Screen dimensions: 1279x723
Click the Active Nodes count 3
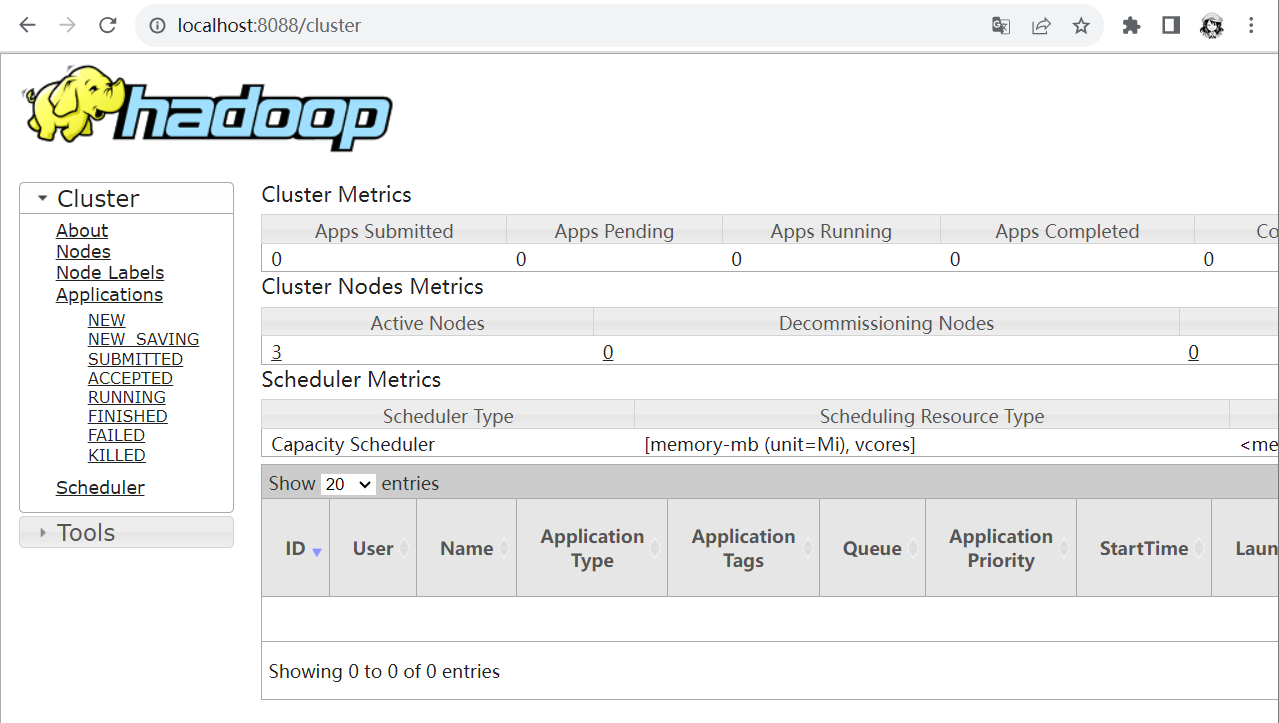(277, 352)
